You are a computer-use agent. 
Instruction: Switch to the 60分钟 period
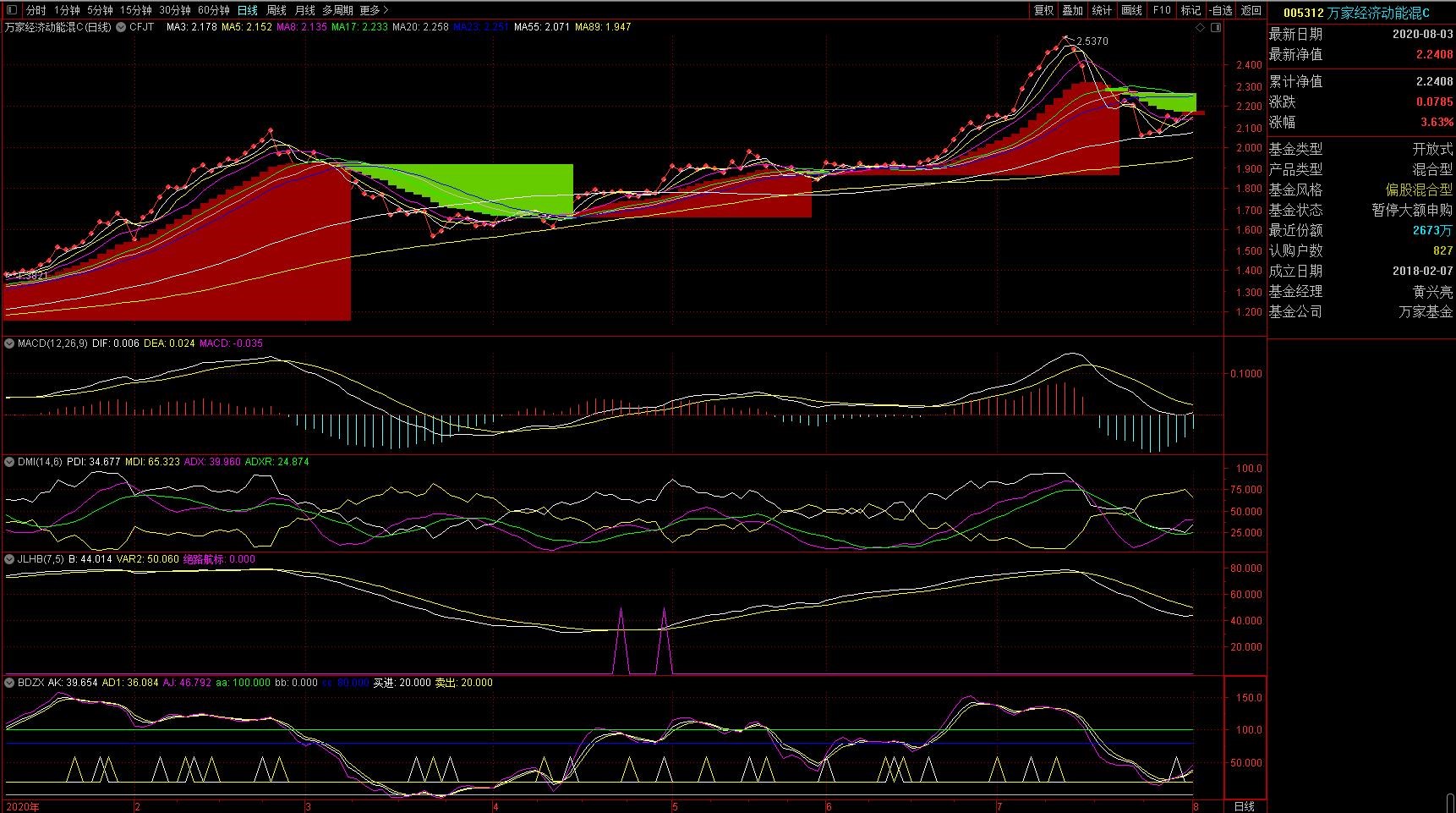[x=213, y=10]
